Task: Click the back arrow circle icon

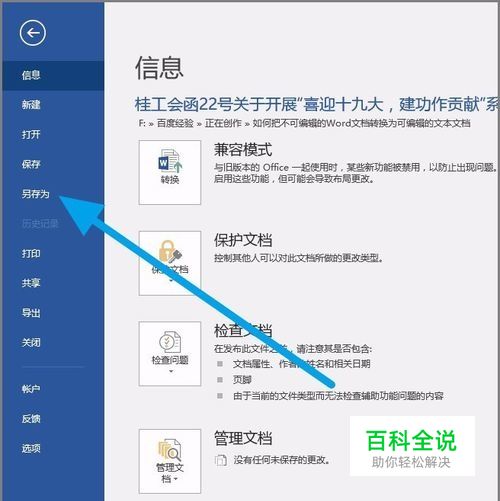Action: tap(33, 33)
